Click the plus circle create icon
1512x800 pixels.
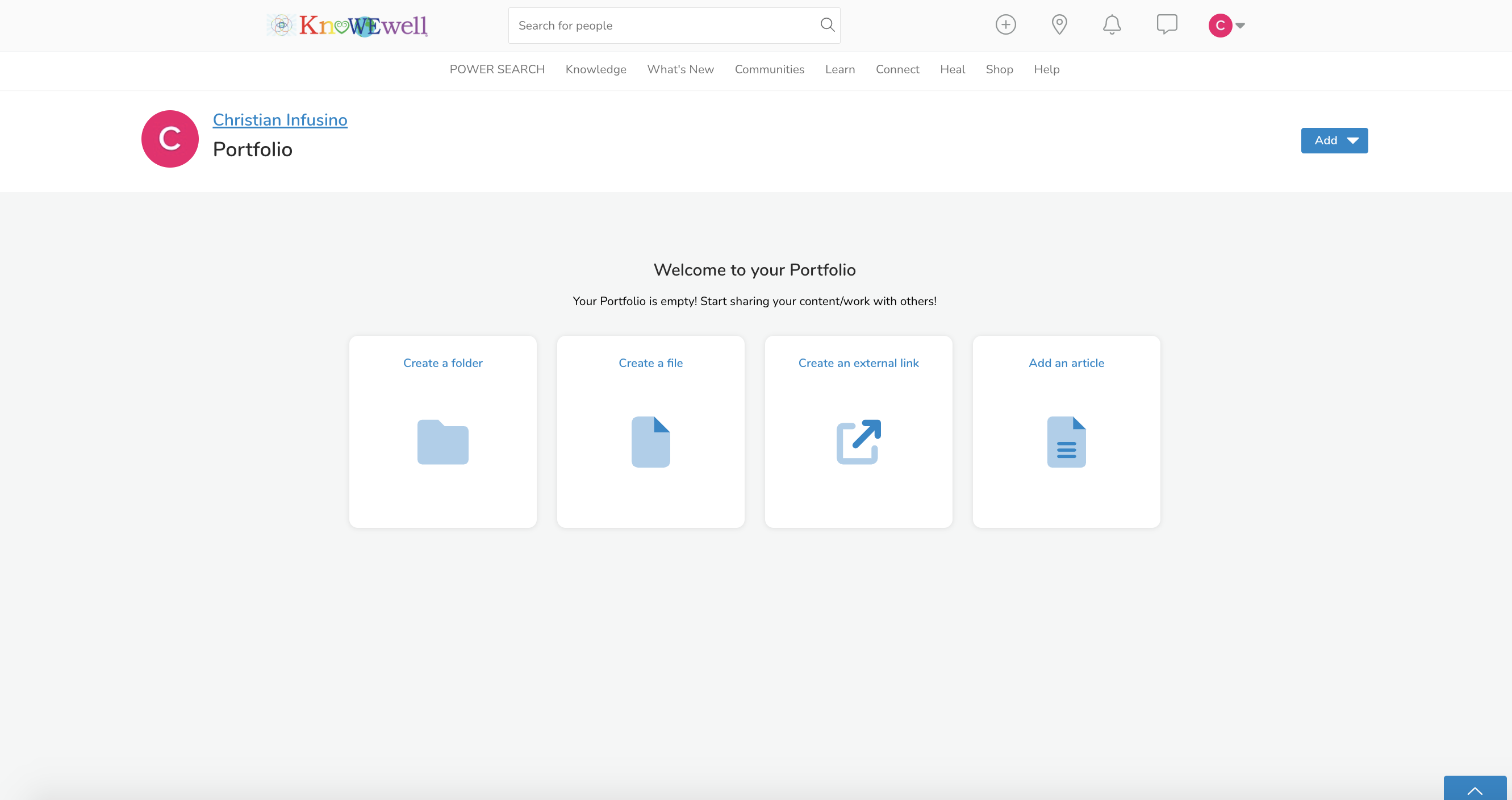(1005, 24)
